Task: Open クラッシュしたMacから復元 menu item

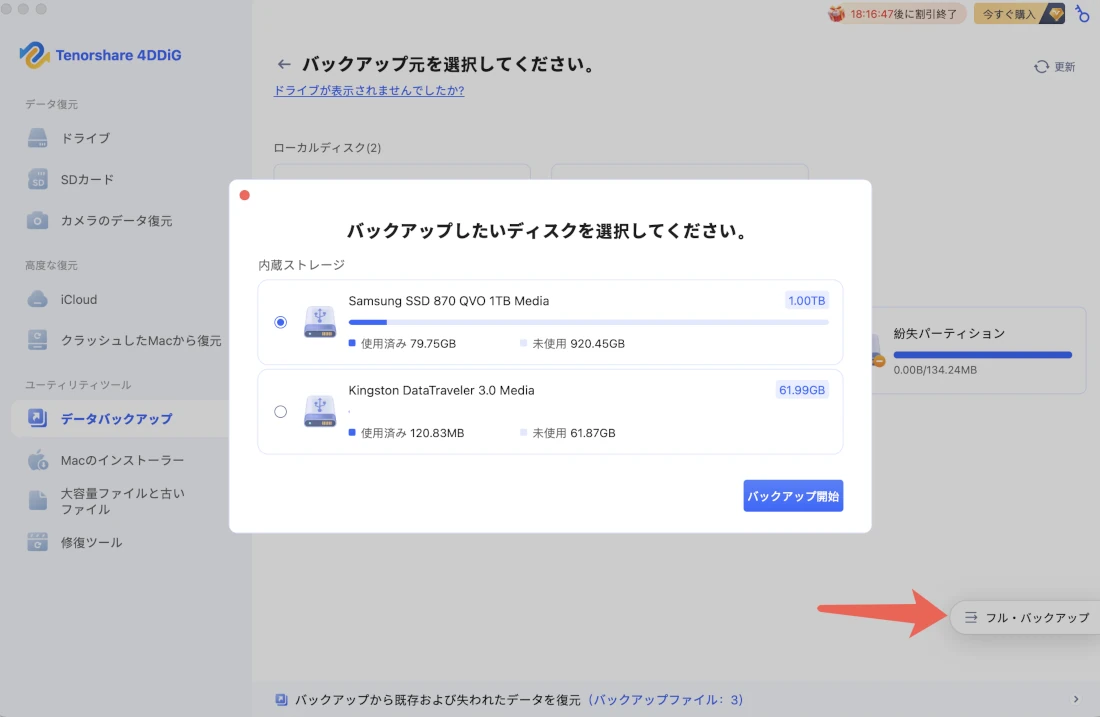Action: [120, 340]
